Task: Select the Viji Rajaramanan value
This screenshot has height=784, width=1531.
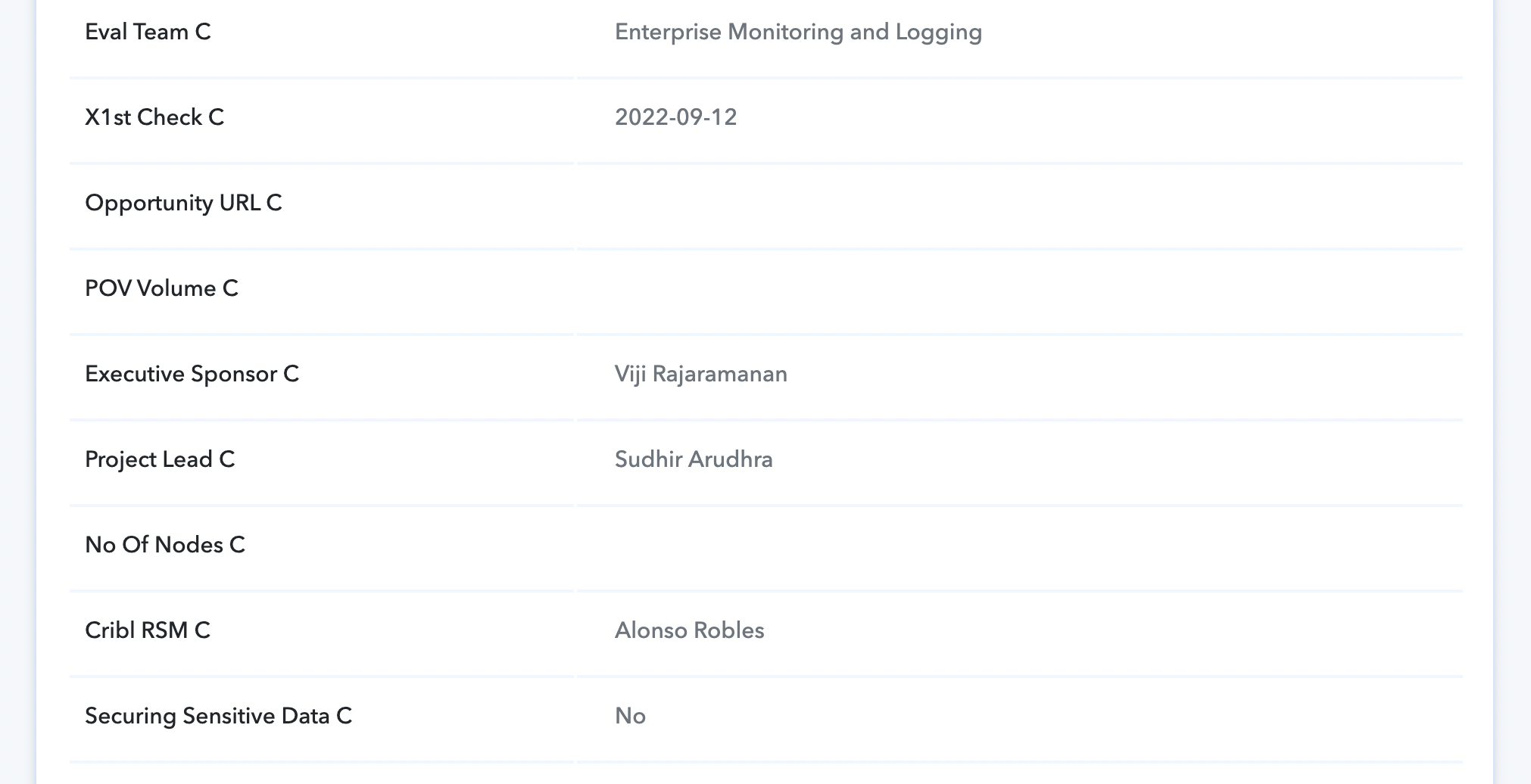Action: (701, 374)
